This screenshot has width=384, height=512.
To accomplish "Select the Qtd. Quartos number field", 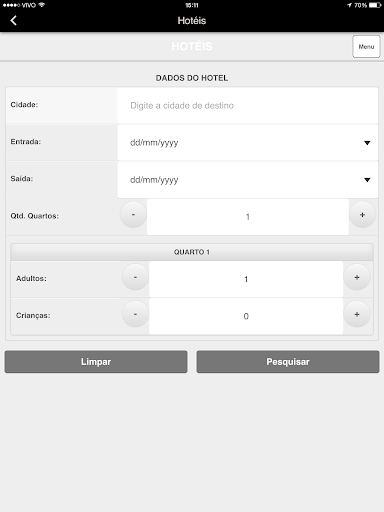I will point(248,217).
